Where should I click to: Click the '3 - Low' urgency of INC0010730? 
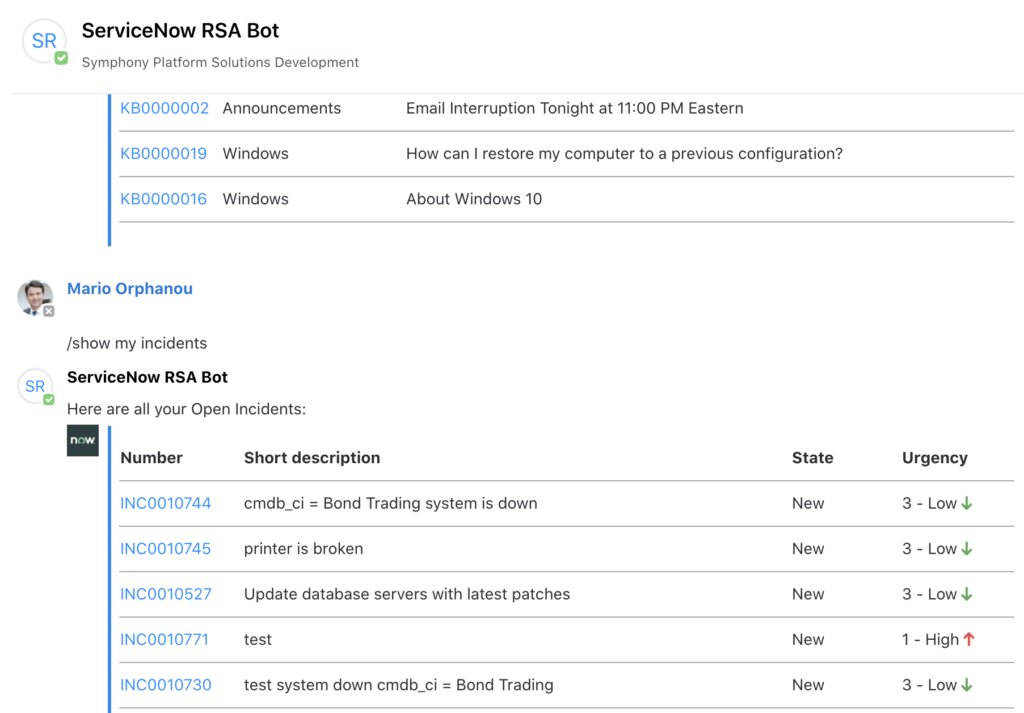click(937, 685)
